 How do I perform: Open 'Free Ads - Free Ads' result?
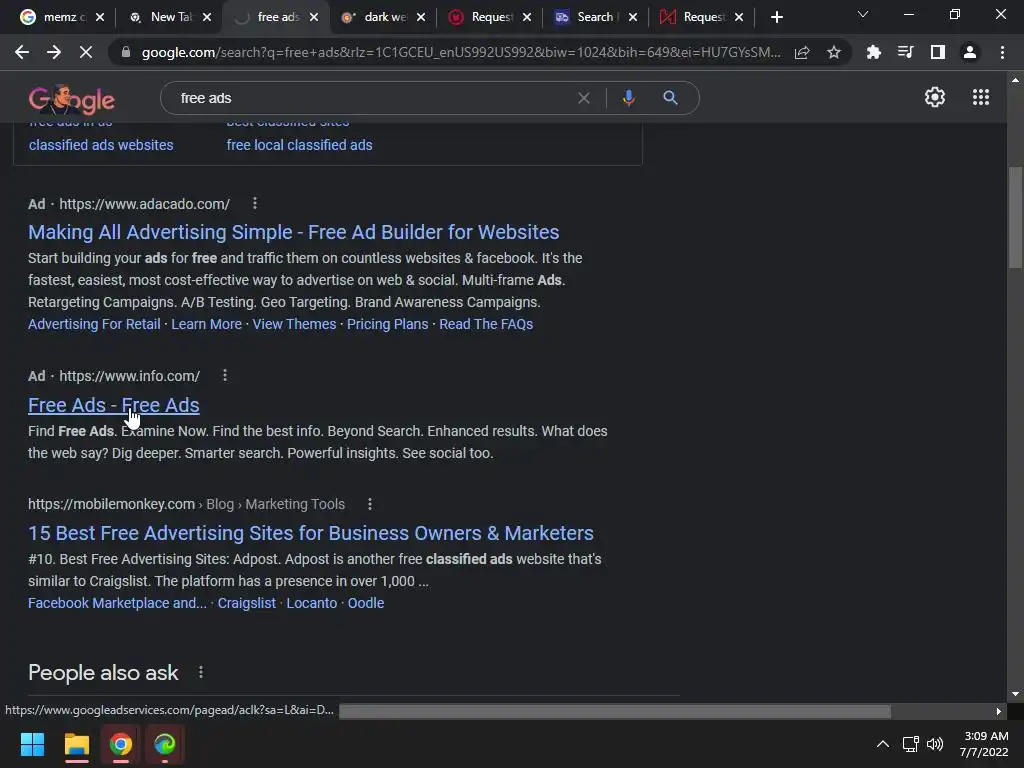click(x=114, y=405)
